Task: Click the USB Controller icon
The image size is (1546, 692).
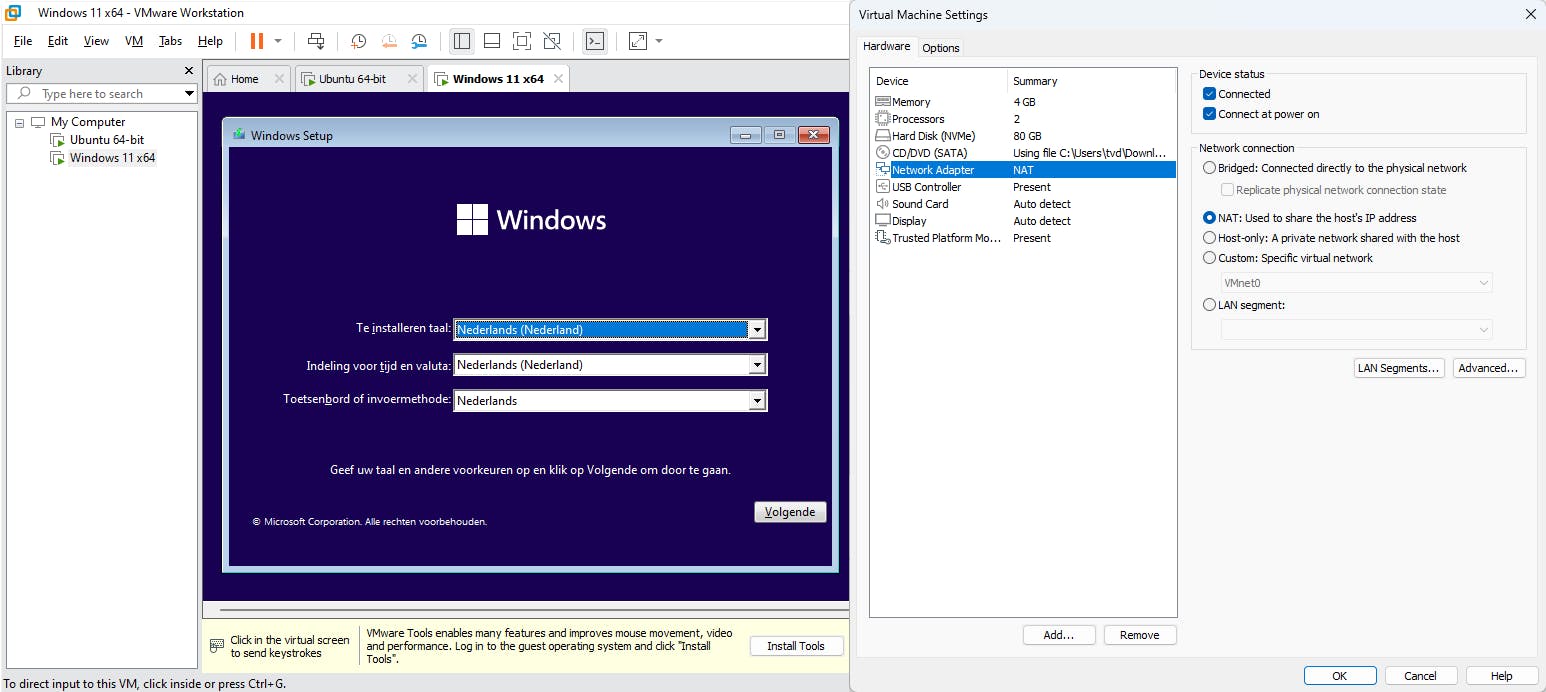Action: pos(882,187)
